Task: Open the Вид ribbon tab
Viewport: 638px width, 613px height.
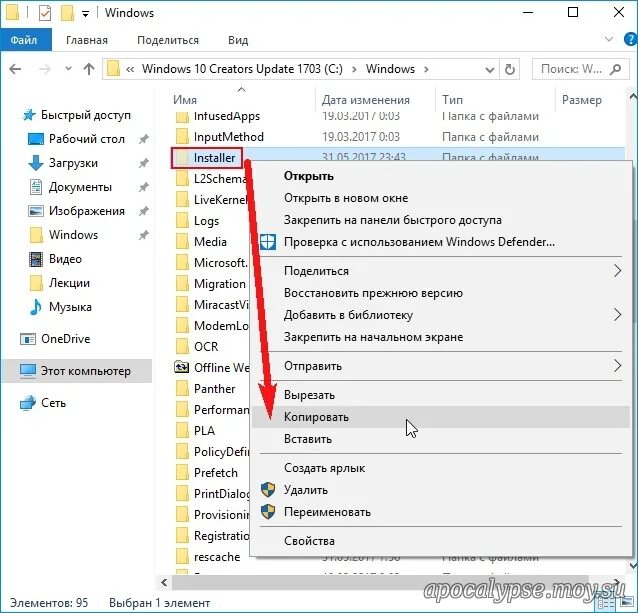Action: point(238,40)
